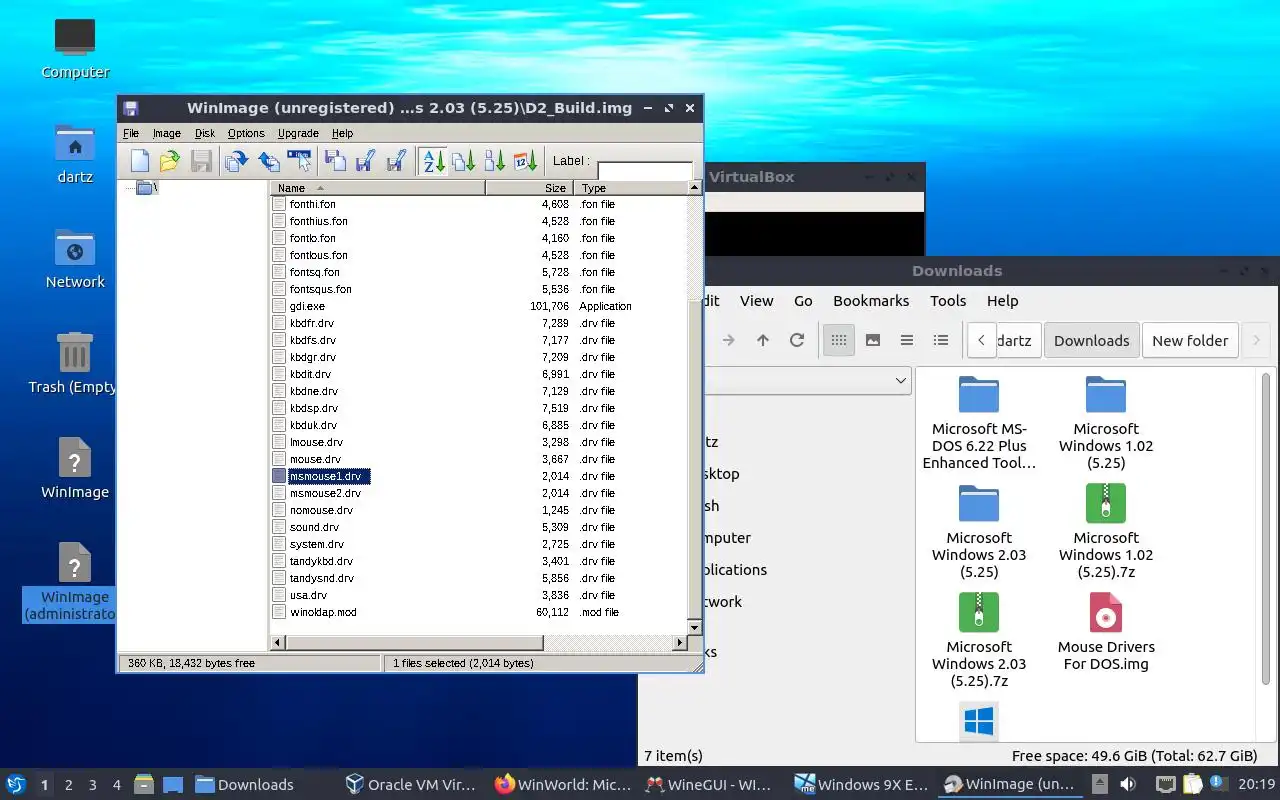Image resolution: width=1280 pixels, height=800 pixels.
Task: Select the root folder in WinImage tree
Action: pyautogui.click(x=146, y=187)
